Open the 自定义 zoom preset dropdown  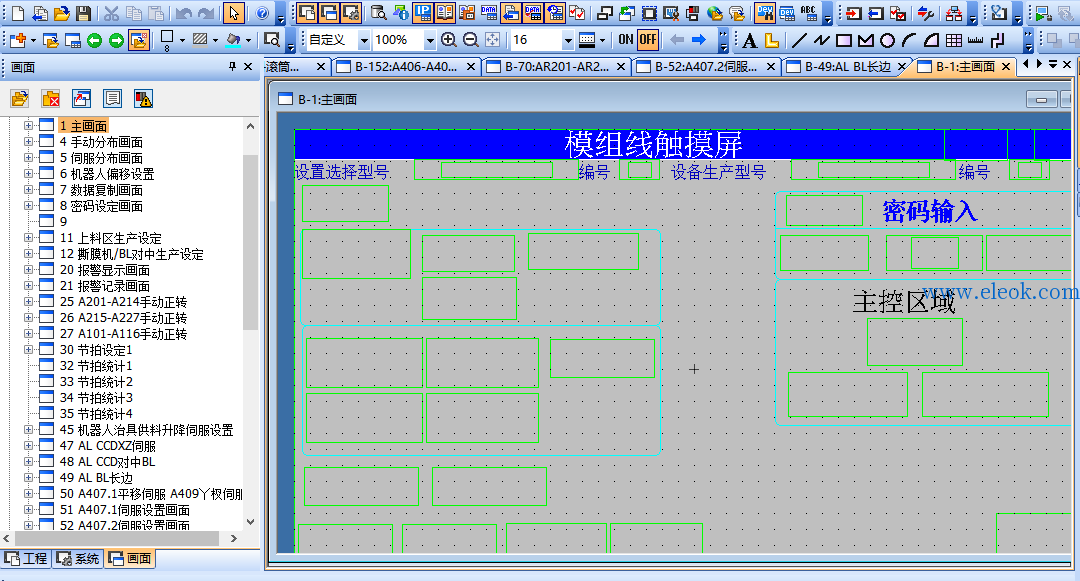point(364,41)
